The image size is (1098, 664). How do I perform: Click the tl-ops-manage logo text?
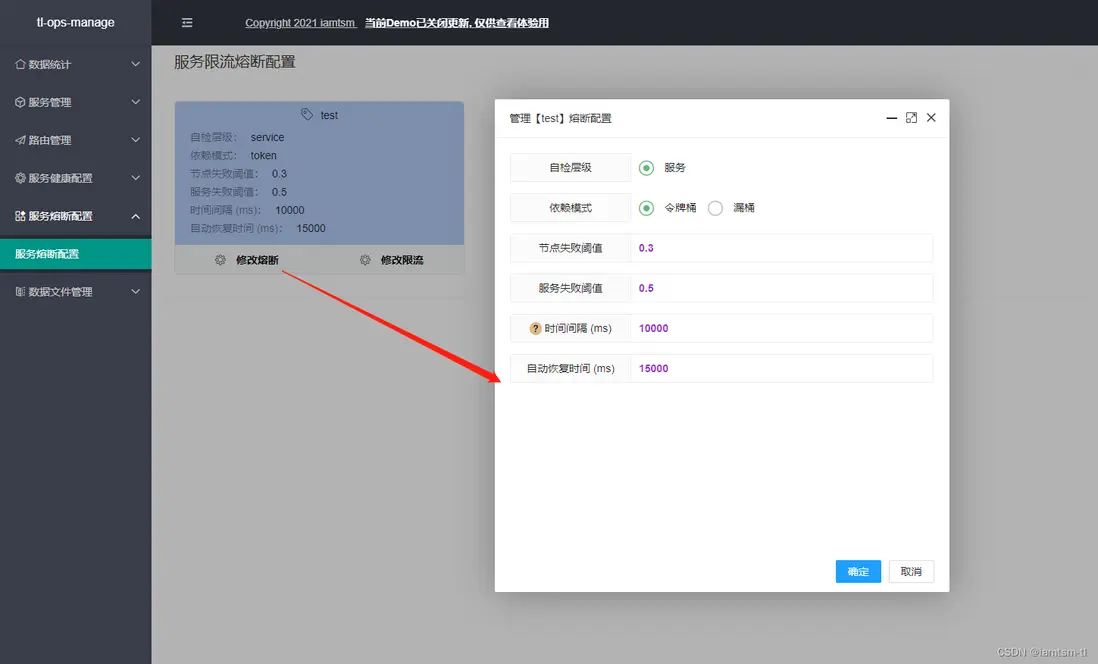pyautogui.click(x=76, y=22)
